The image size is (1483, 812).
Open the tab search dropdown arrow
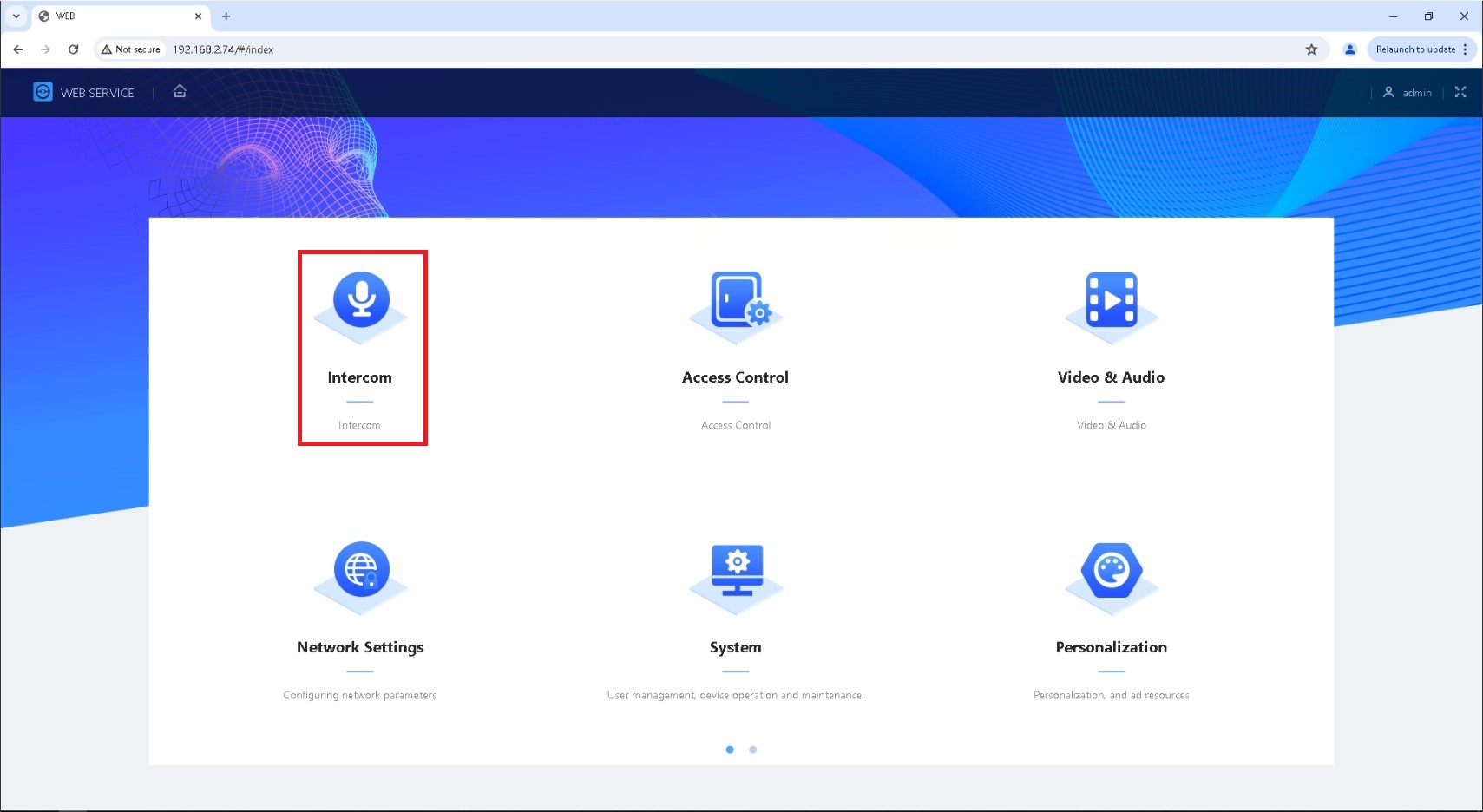point(16,16)
